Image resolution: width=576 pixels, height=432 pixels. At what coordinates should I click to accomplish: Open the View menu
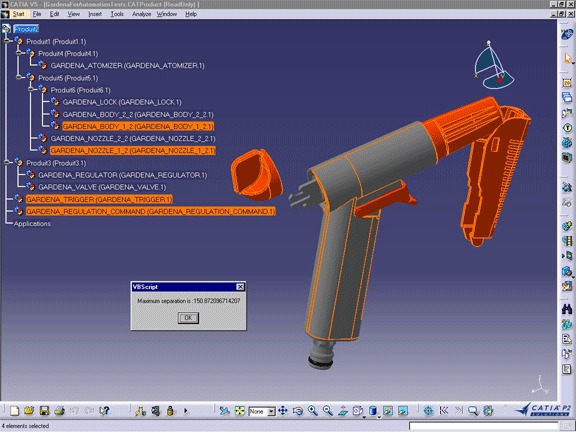pyautogui.click(x=73, y=14)
